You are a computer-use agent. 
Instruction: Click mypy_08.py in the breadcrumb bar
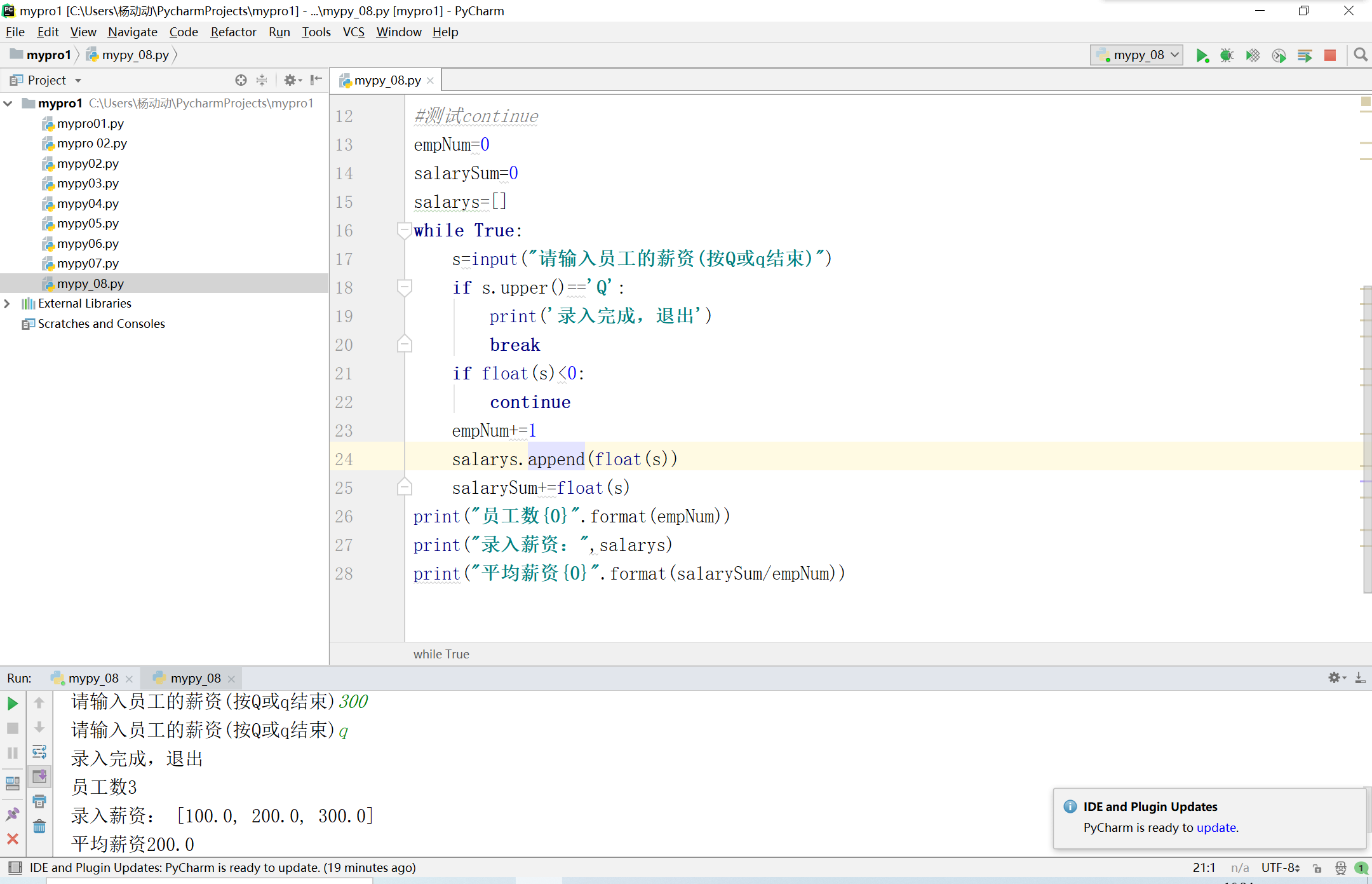128,55
